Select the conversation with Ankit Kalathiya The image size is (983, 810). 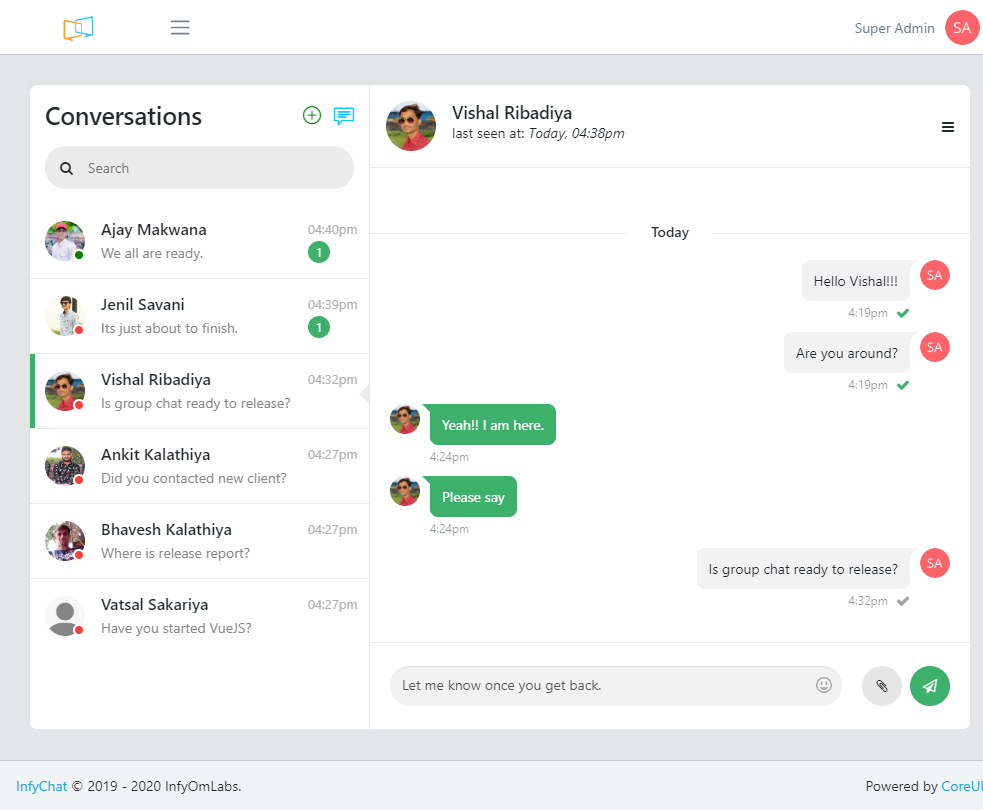[x=199, y=466]
